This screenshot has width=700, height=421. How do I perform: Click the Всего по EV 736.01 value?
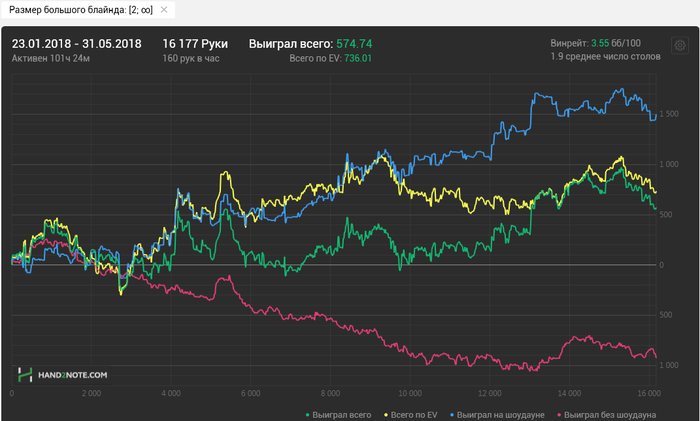[x=330, y=59]
